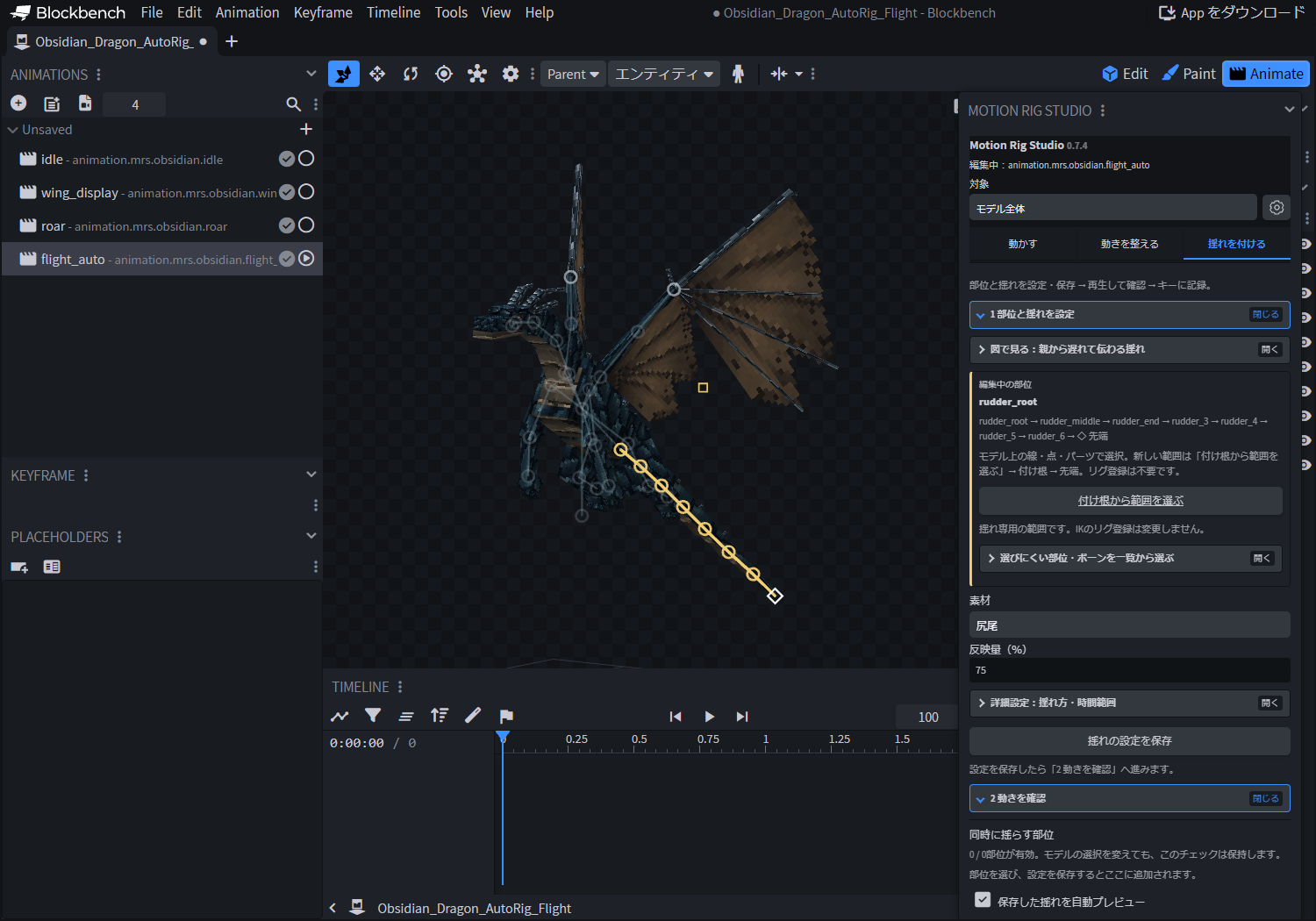1316x921 pixels.
Task: Open the graph editor toggle icon
Action: point(340,716)
